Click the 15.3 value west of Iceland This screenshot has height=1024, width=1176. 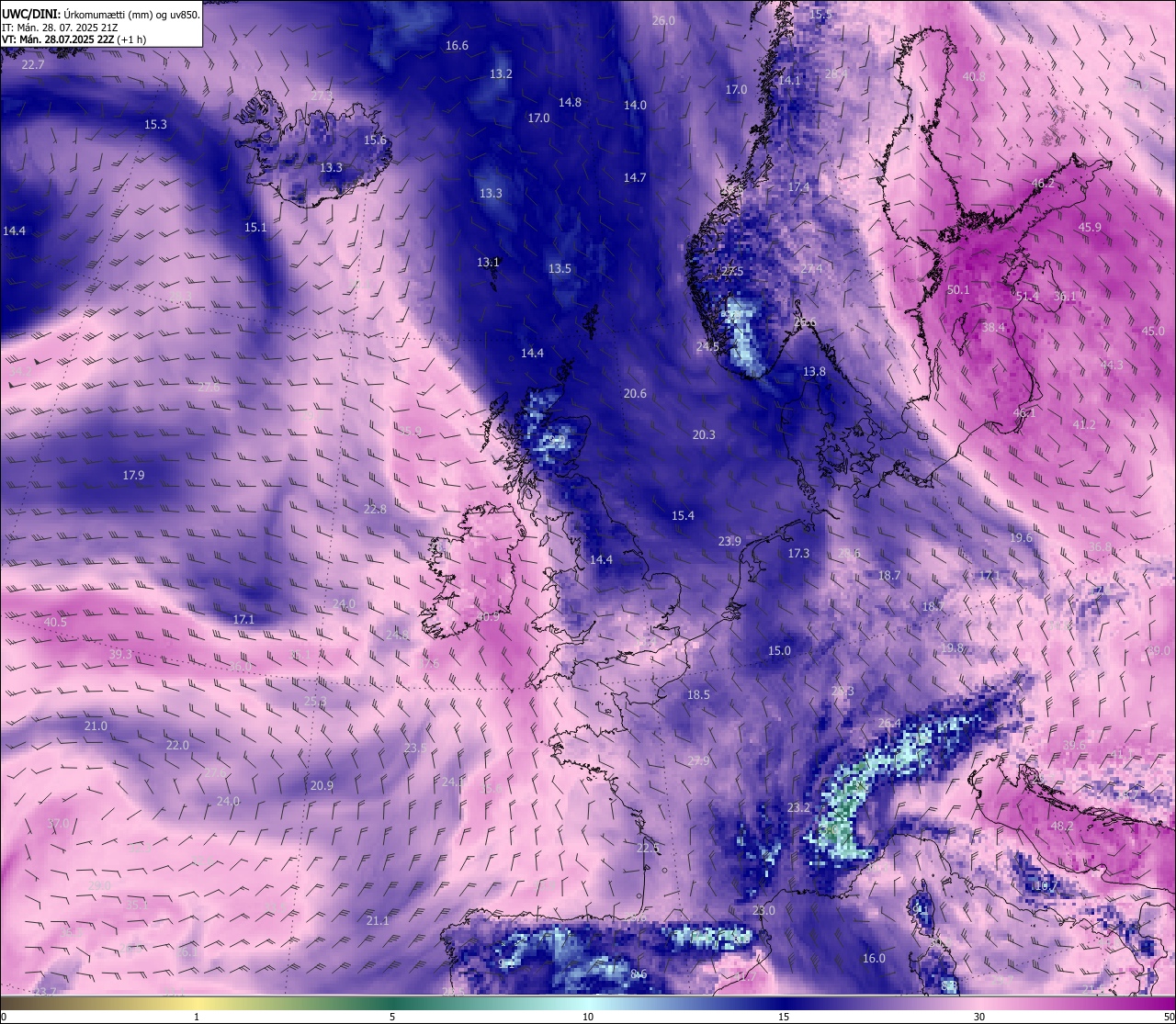[x=155, y=124]
